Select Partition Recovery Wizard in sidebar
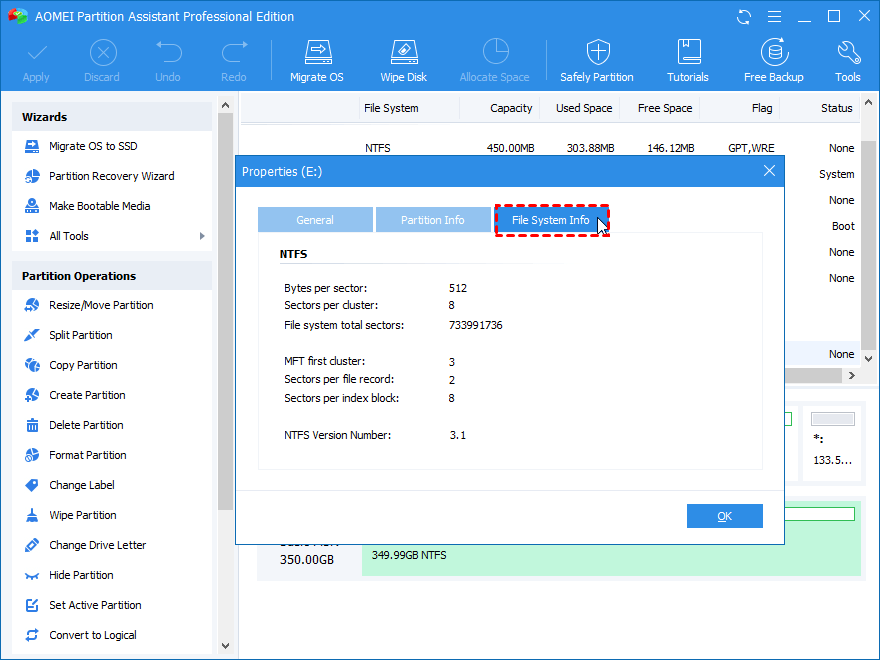Screen dimensions: 880x660 pyautogui.click(x=111, y=176)
